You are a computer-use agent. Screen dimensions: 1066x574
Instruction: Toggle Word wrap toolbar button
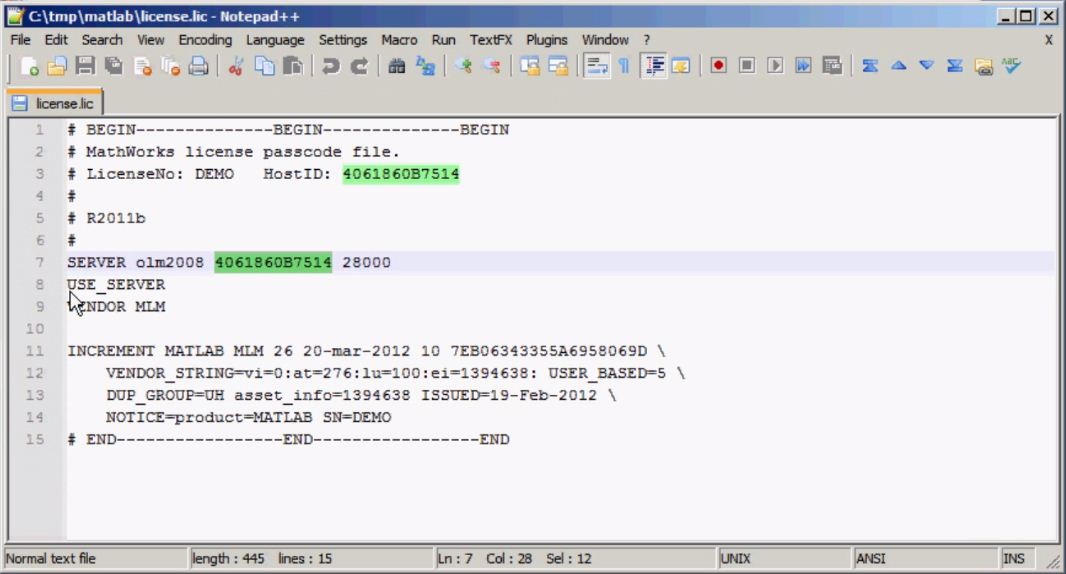click(x=594, y=66)
